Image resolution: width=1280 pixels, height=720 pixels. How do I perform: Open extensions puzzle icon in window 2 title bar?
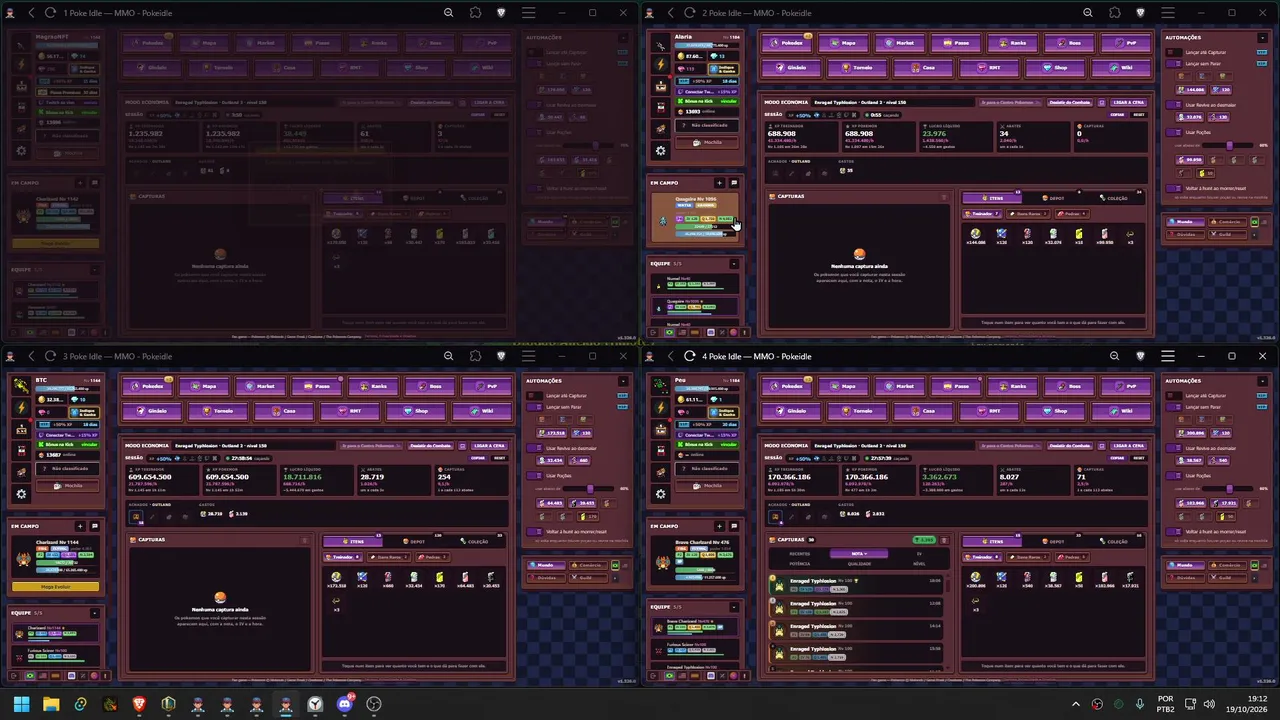[1115, 13]
